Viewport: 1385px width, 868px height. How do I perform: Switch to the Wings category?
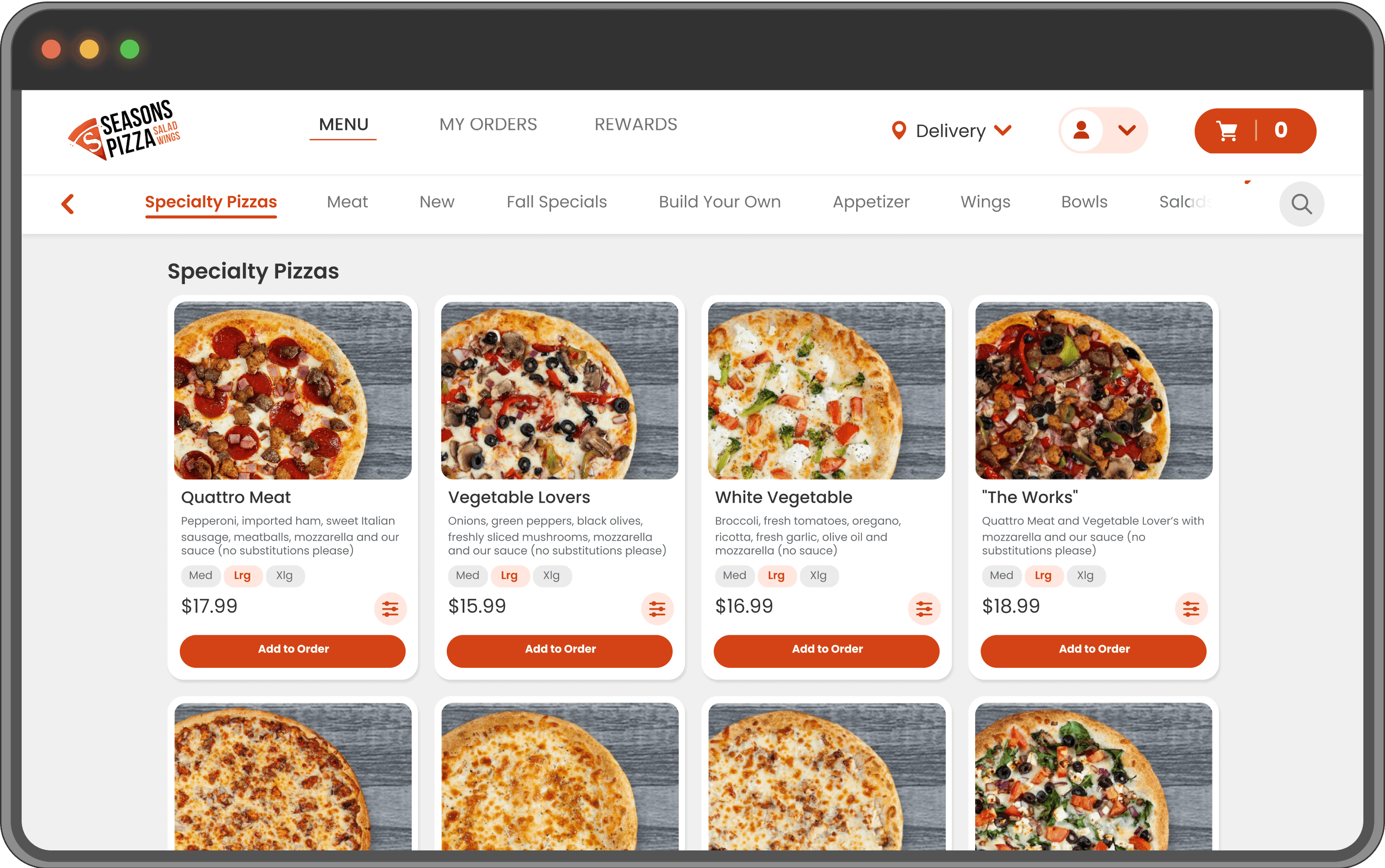point(986,202)
